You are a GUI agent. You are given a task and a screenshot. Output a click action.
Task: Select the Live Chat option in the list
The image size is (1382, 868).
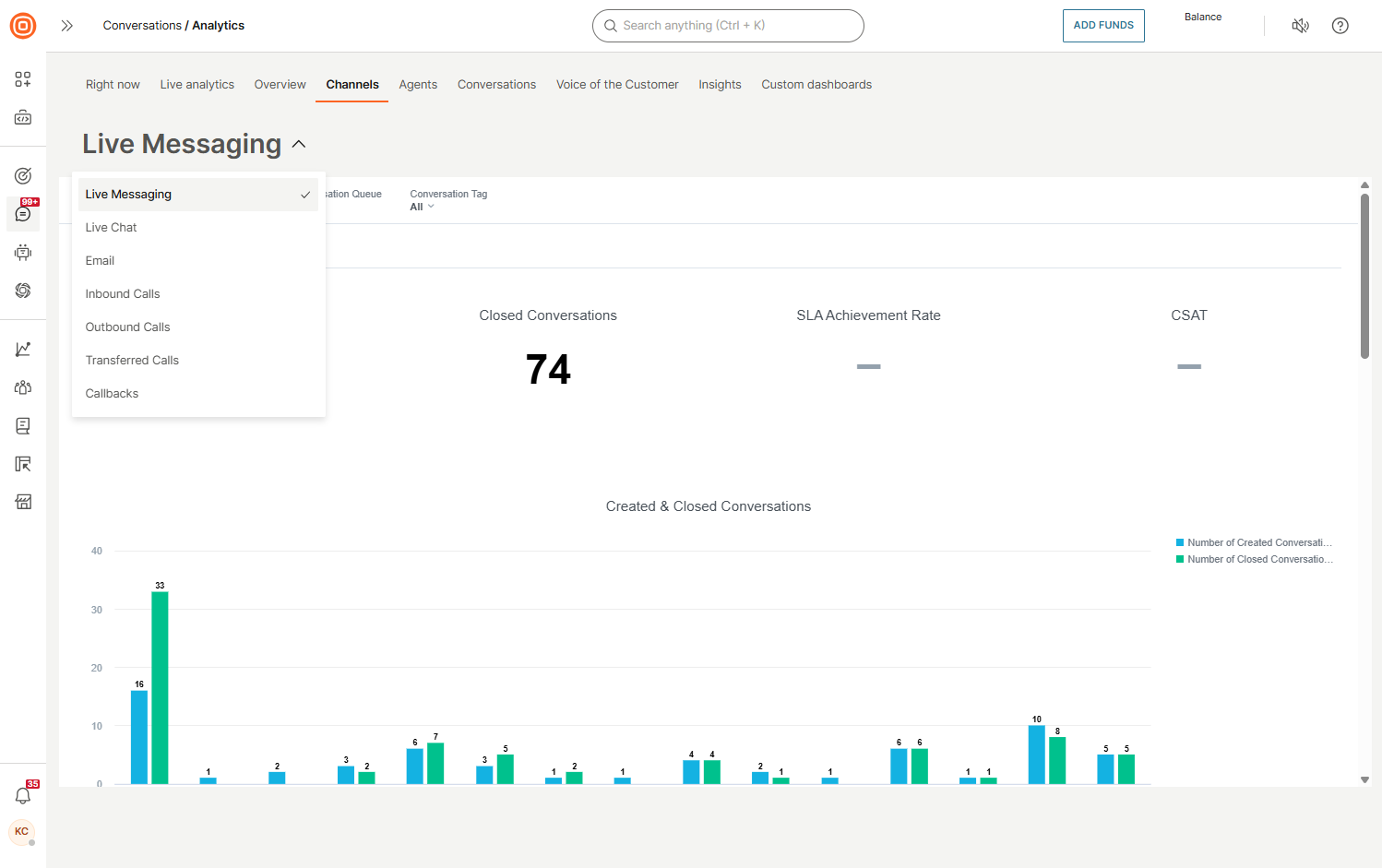pyautogui.click(x=111, y=227)
